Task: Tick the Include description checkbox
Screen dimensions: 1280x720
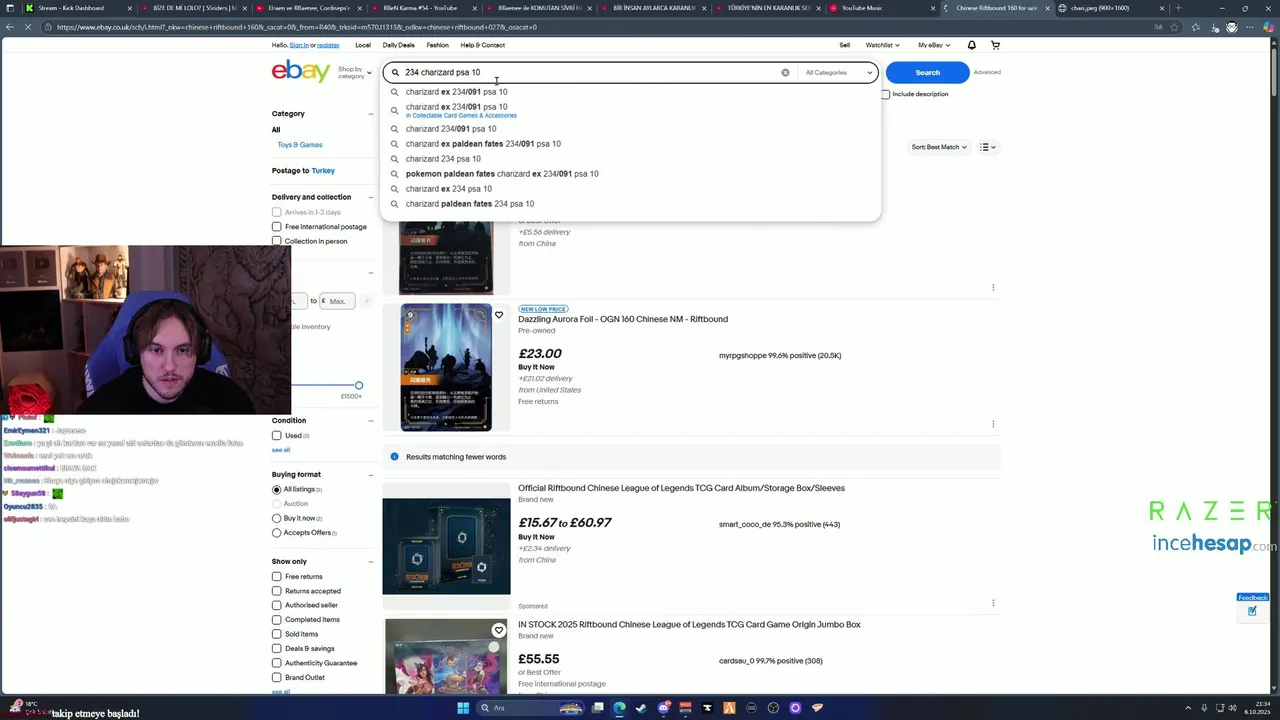Action: pos(885,94)
